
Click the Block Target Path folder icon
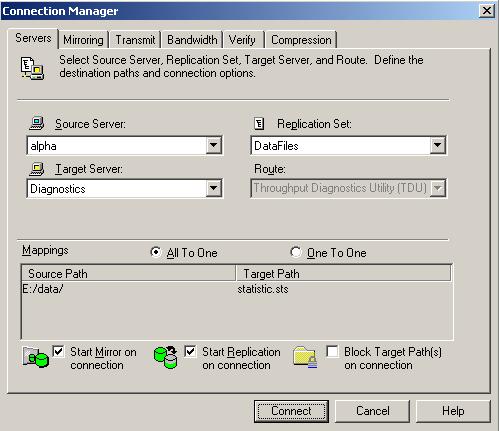coord(304,357)
